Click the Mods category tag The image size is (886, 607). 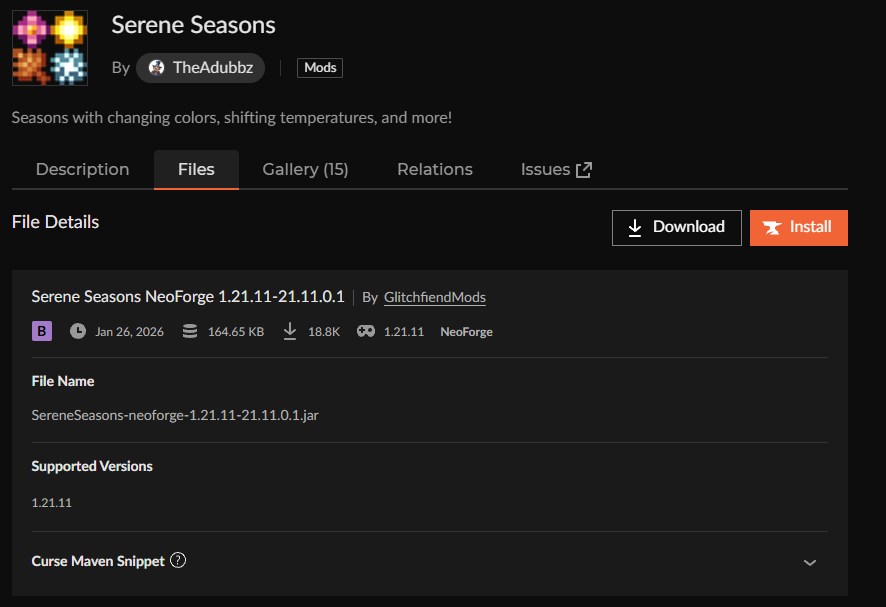pyautogui.click(x=320, y=68)
